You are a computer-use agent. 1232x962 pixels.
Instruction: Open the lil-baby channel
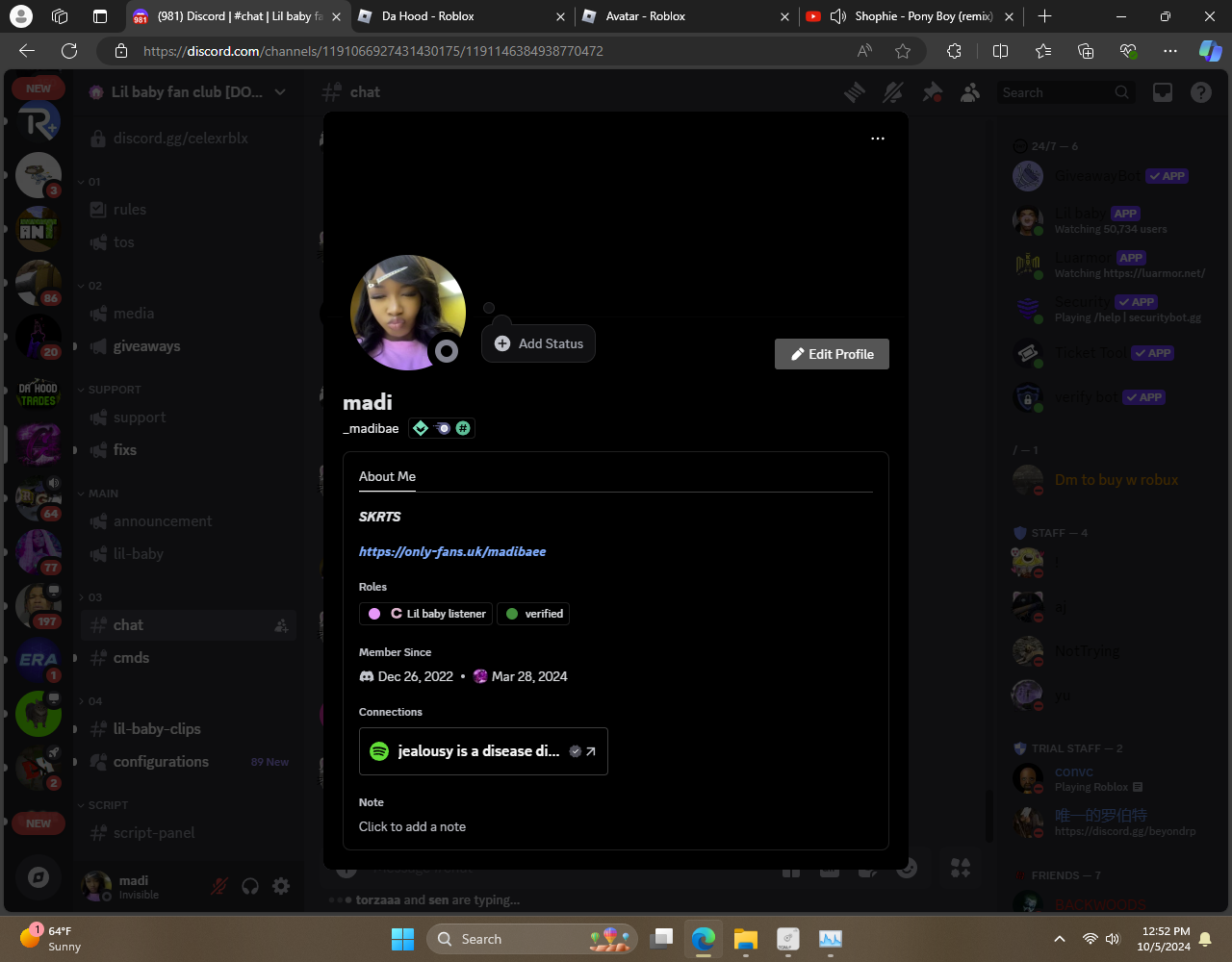[x=188, y=554]
